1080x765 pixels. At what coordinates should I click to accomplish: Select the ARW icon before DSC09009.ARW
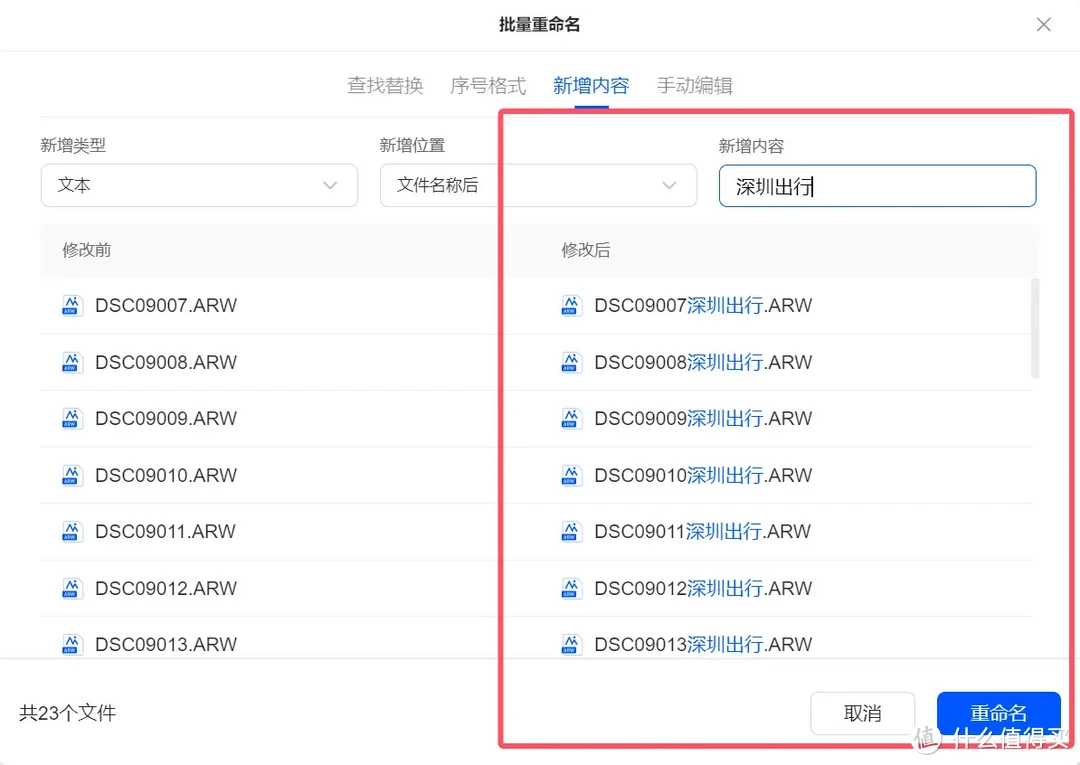coord(71,418)
